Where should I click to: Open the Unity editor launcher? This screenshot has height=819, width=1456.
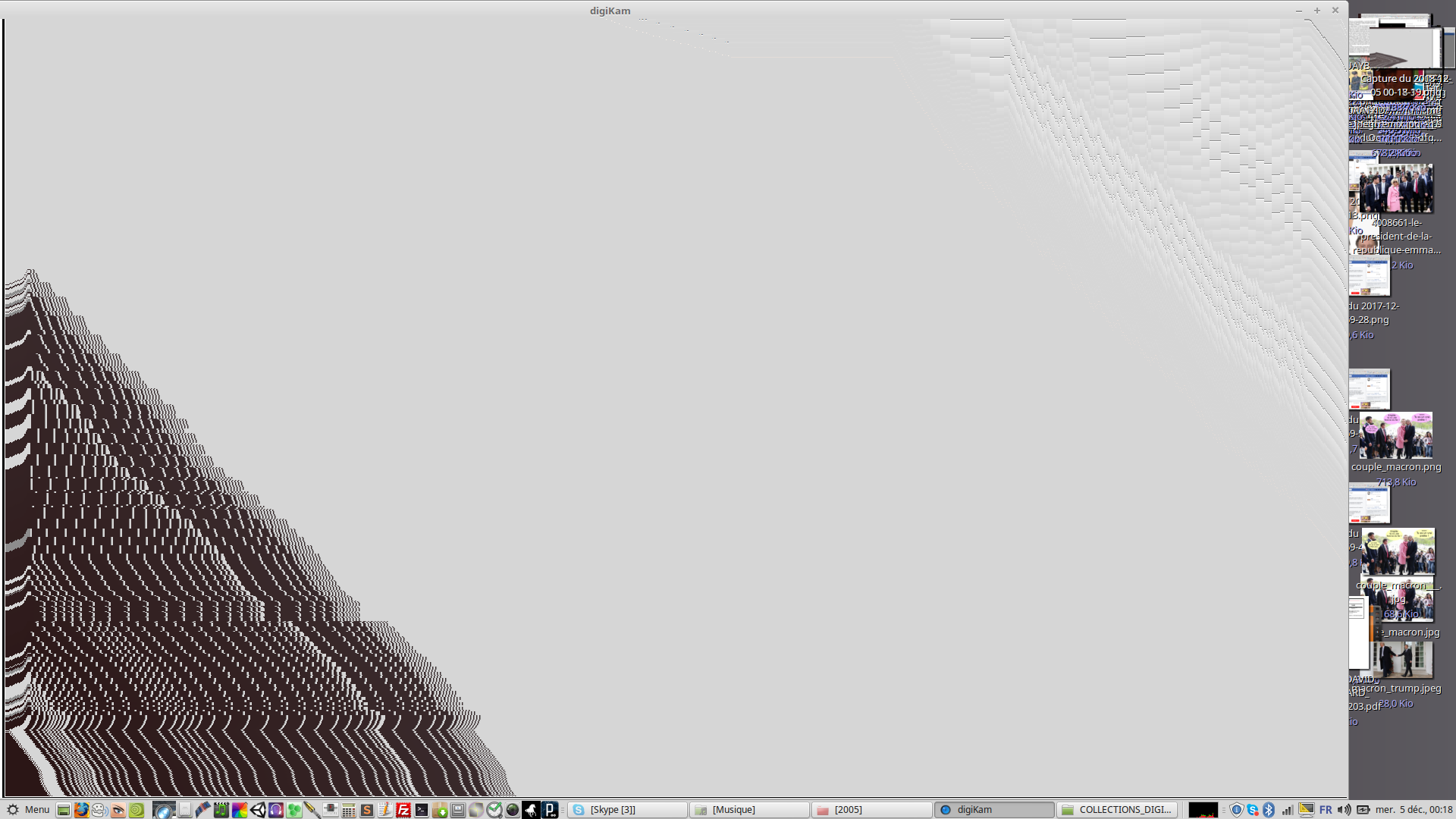[x=258, y=810]
